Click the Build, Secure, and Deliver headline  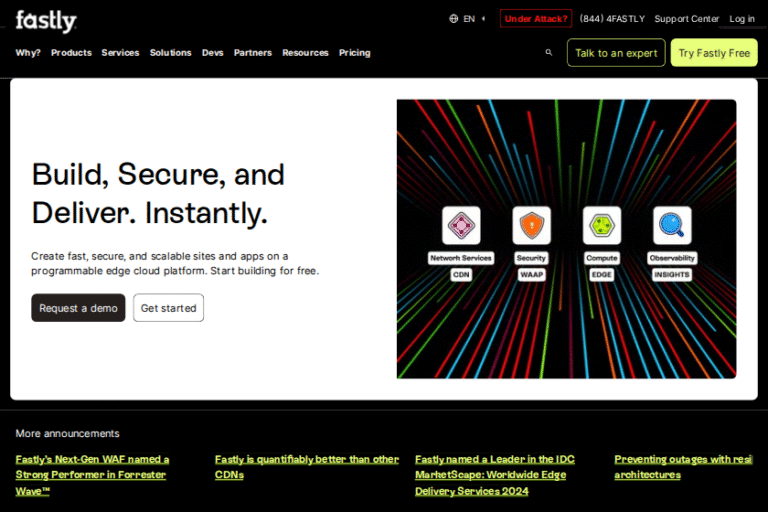point(158,194)
